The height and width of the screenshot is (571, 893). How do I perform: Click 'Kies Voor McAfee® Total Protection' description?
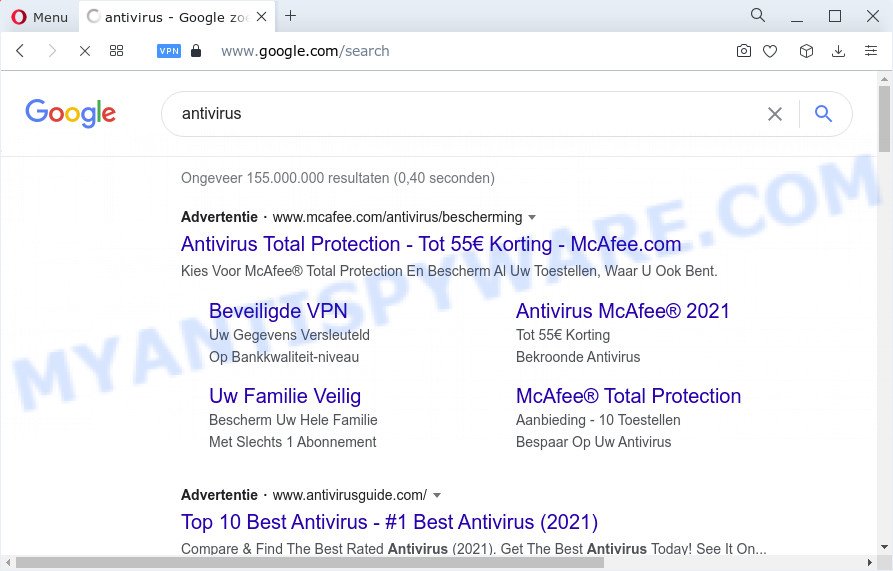(449, 271)
